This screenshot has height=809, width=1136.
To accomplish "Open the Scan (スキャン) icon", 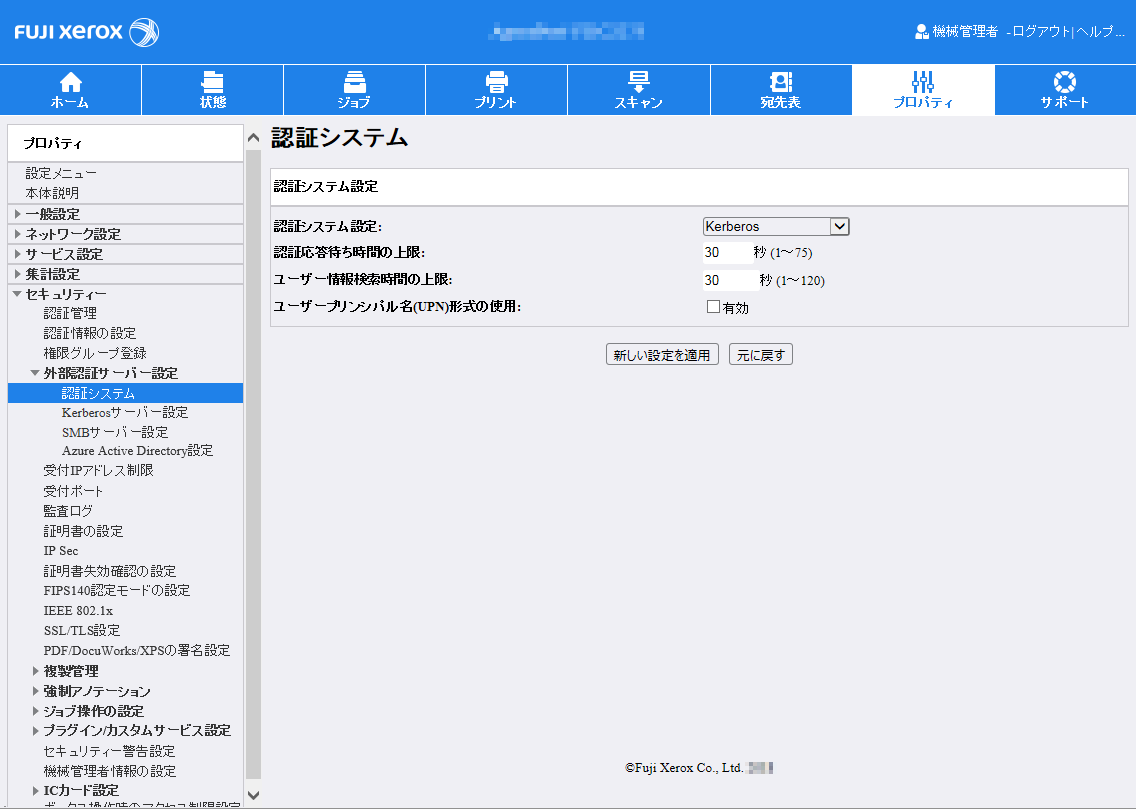I will click(638, 81).
